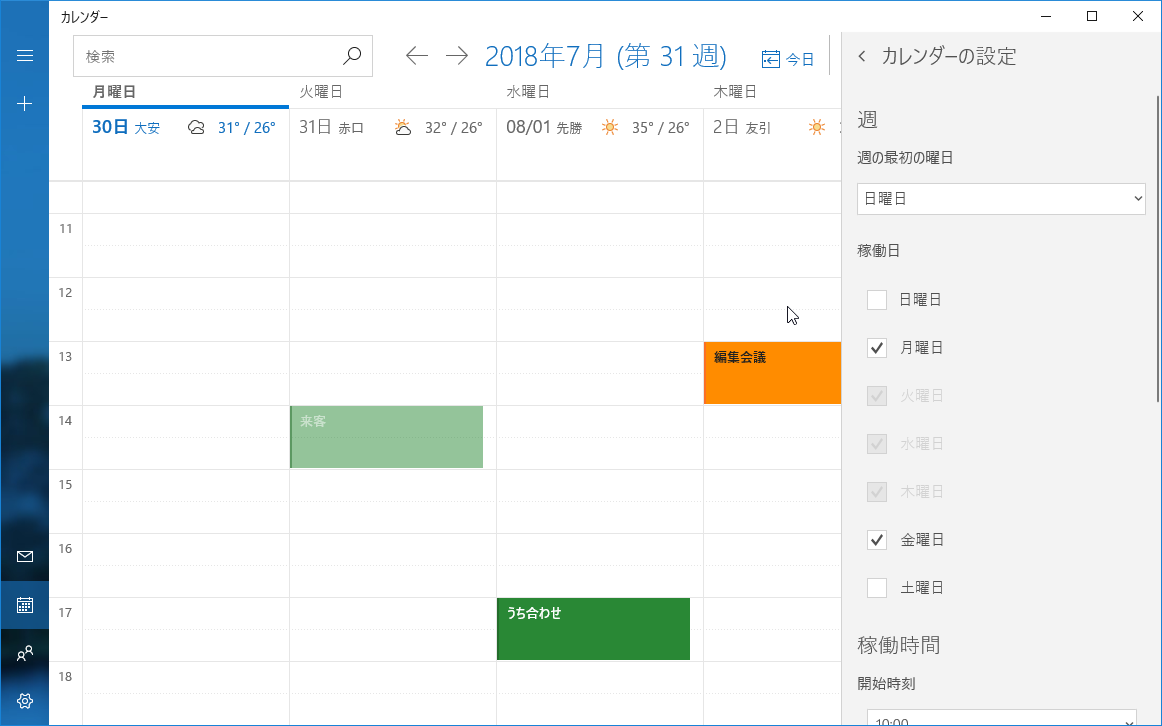Select the 火曜日 column header

click(x=321, y=90)
